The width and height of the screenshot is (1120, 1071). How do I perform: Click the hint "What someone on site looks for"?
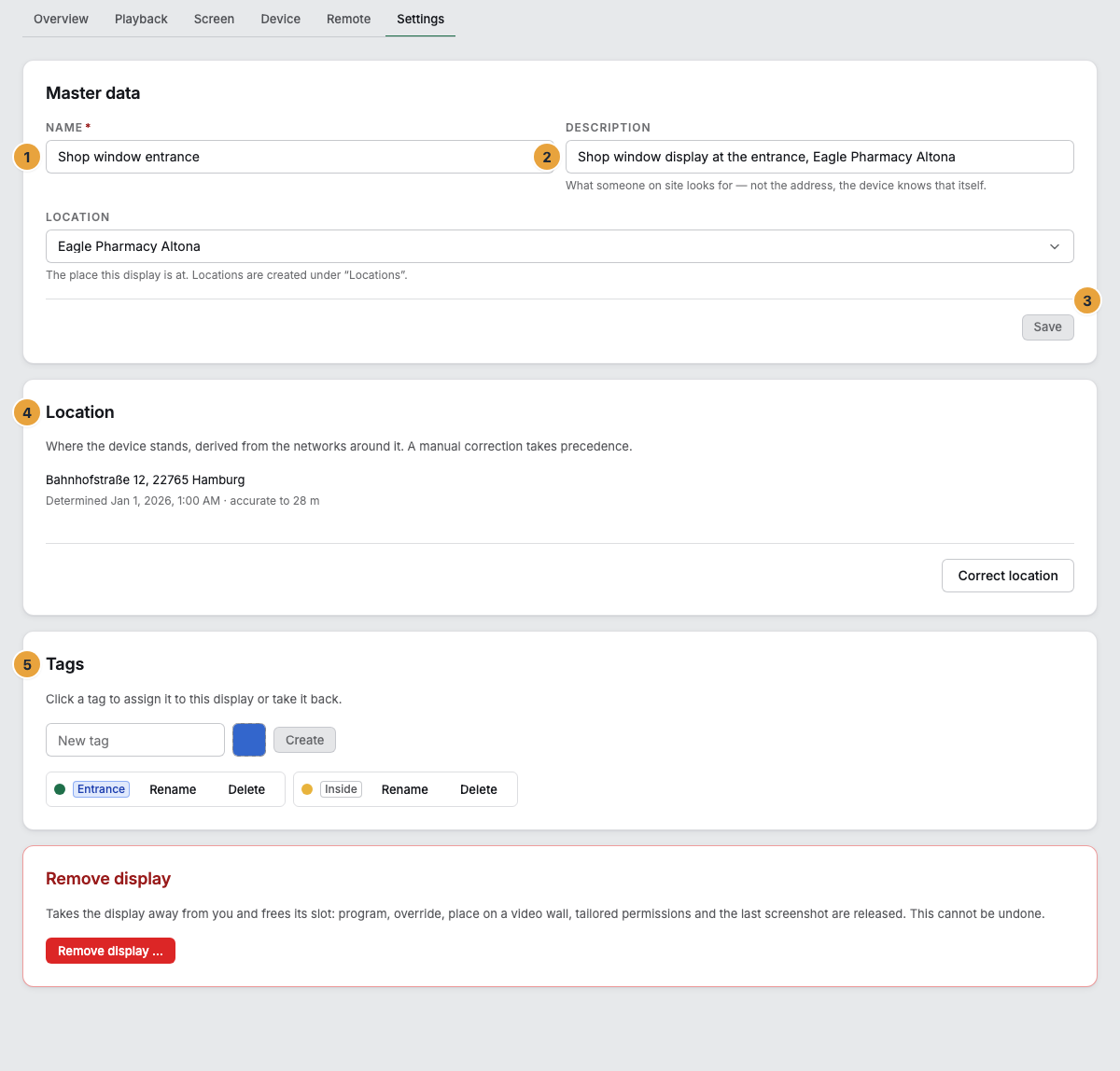coord(776,186)
